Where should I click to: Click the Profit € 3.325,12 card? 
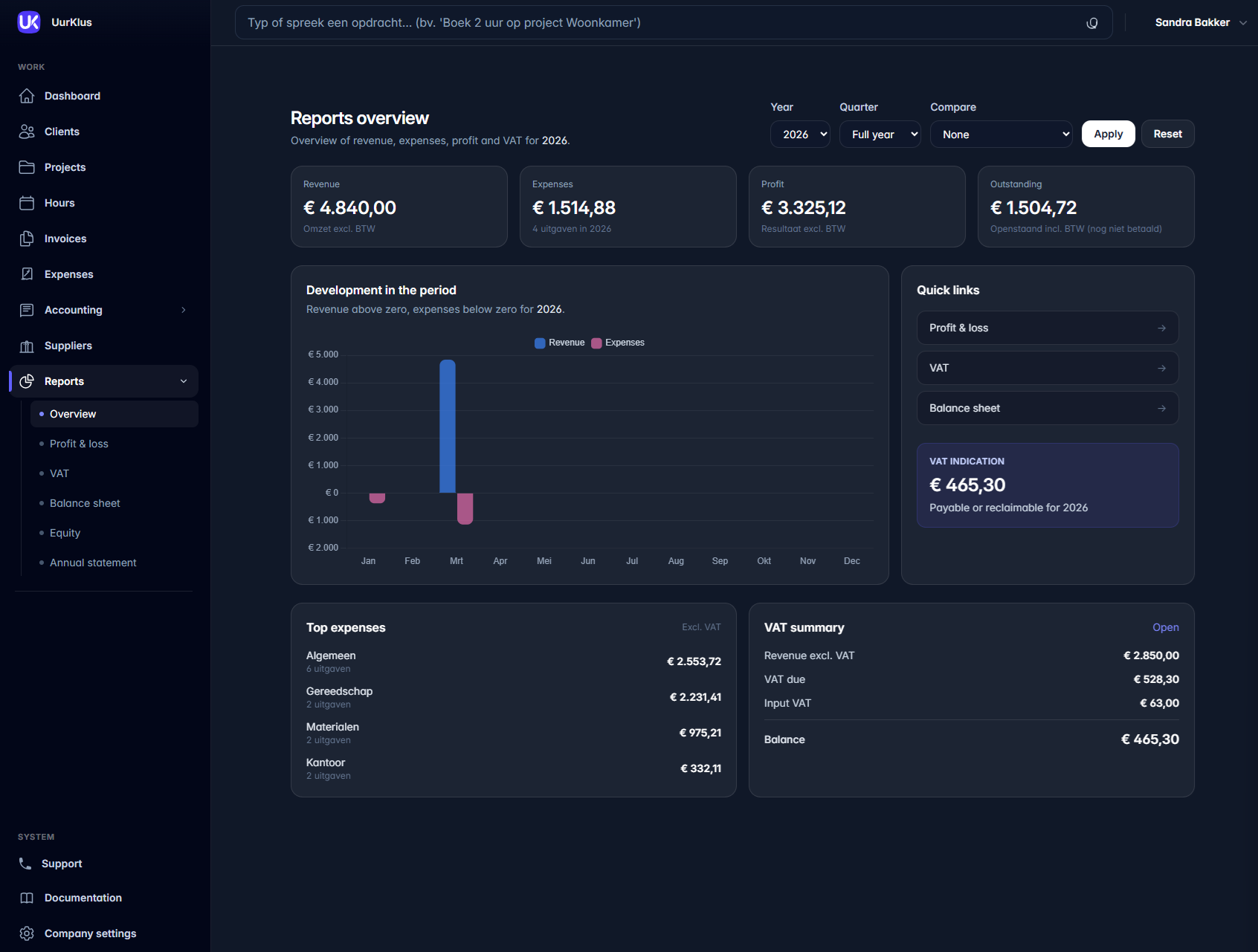click(857, 207)
